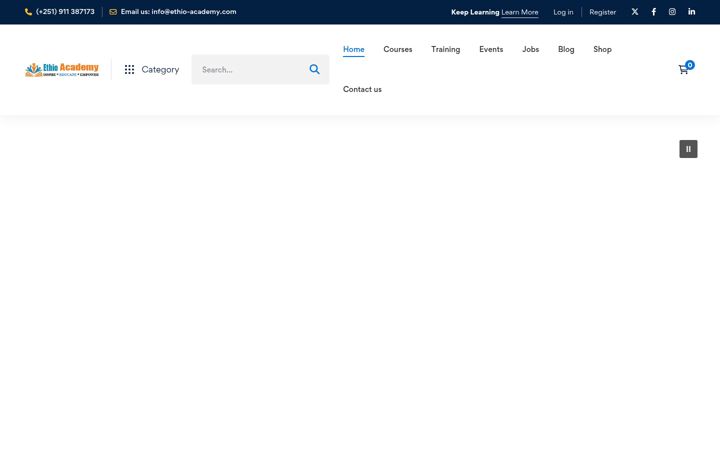Expand the Category grid menu
The height and width of the screenshot is (450, 720).
(x=152, y=69)
